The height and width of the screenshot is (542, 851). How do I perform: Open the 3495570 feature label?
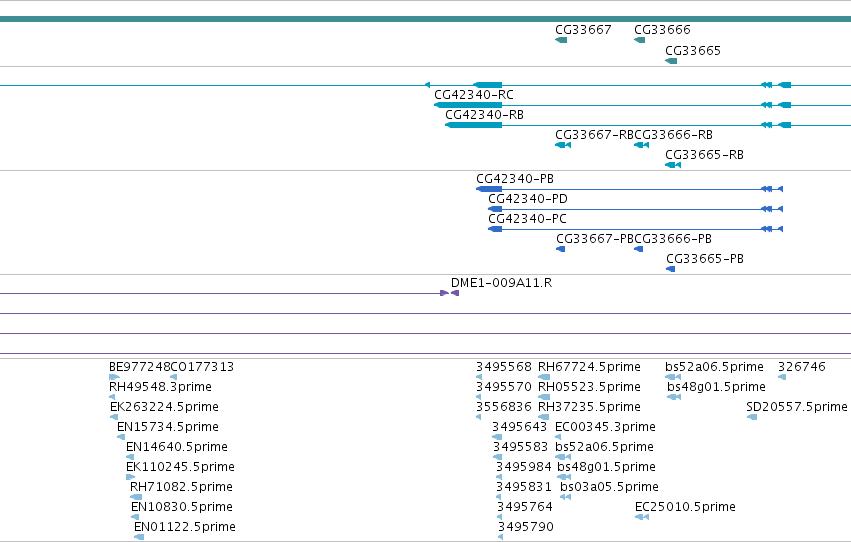point(504,387)
